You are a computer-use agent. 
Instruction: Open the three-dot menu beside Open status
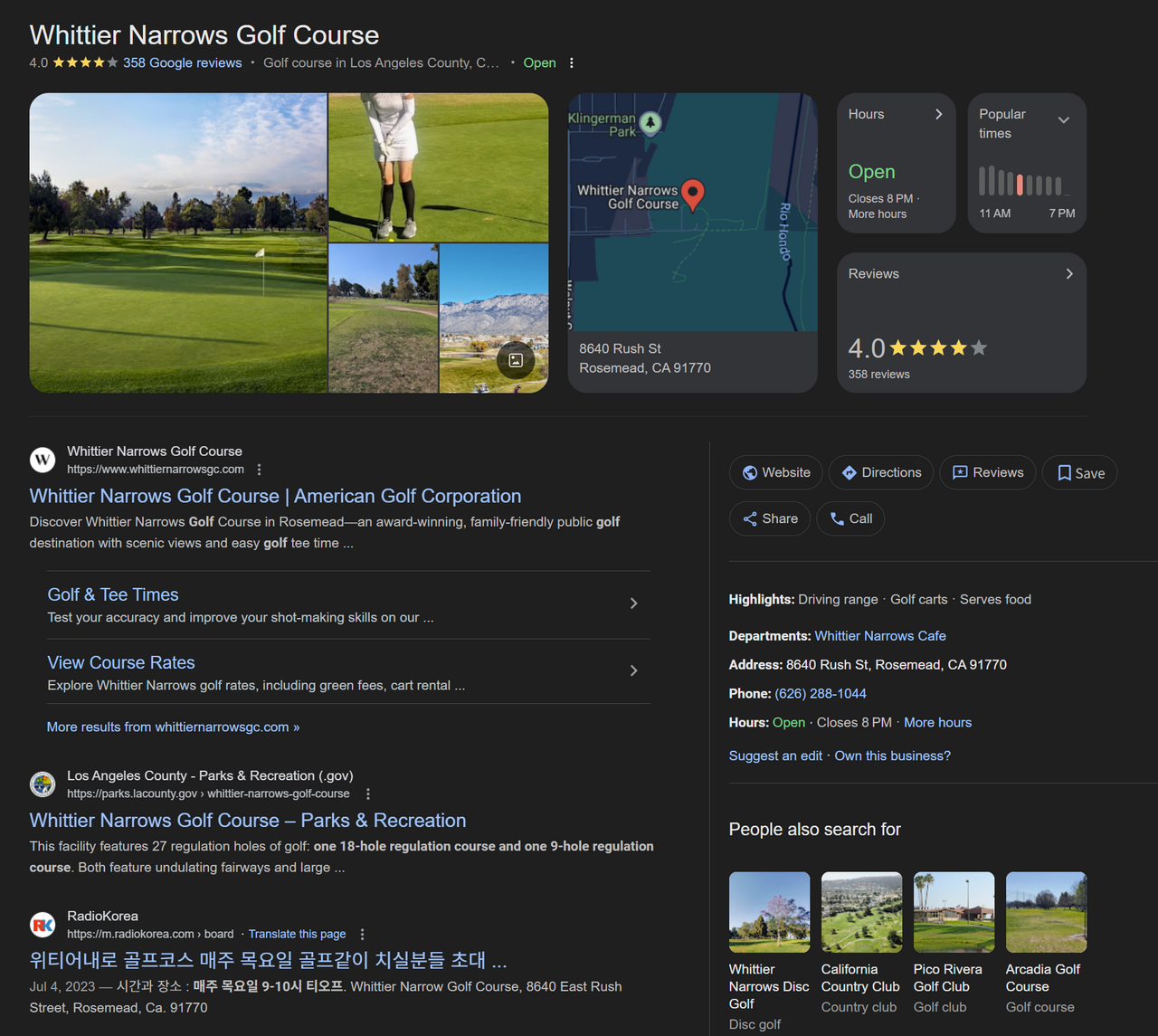click(x=571, y=63)
